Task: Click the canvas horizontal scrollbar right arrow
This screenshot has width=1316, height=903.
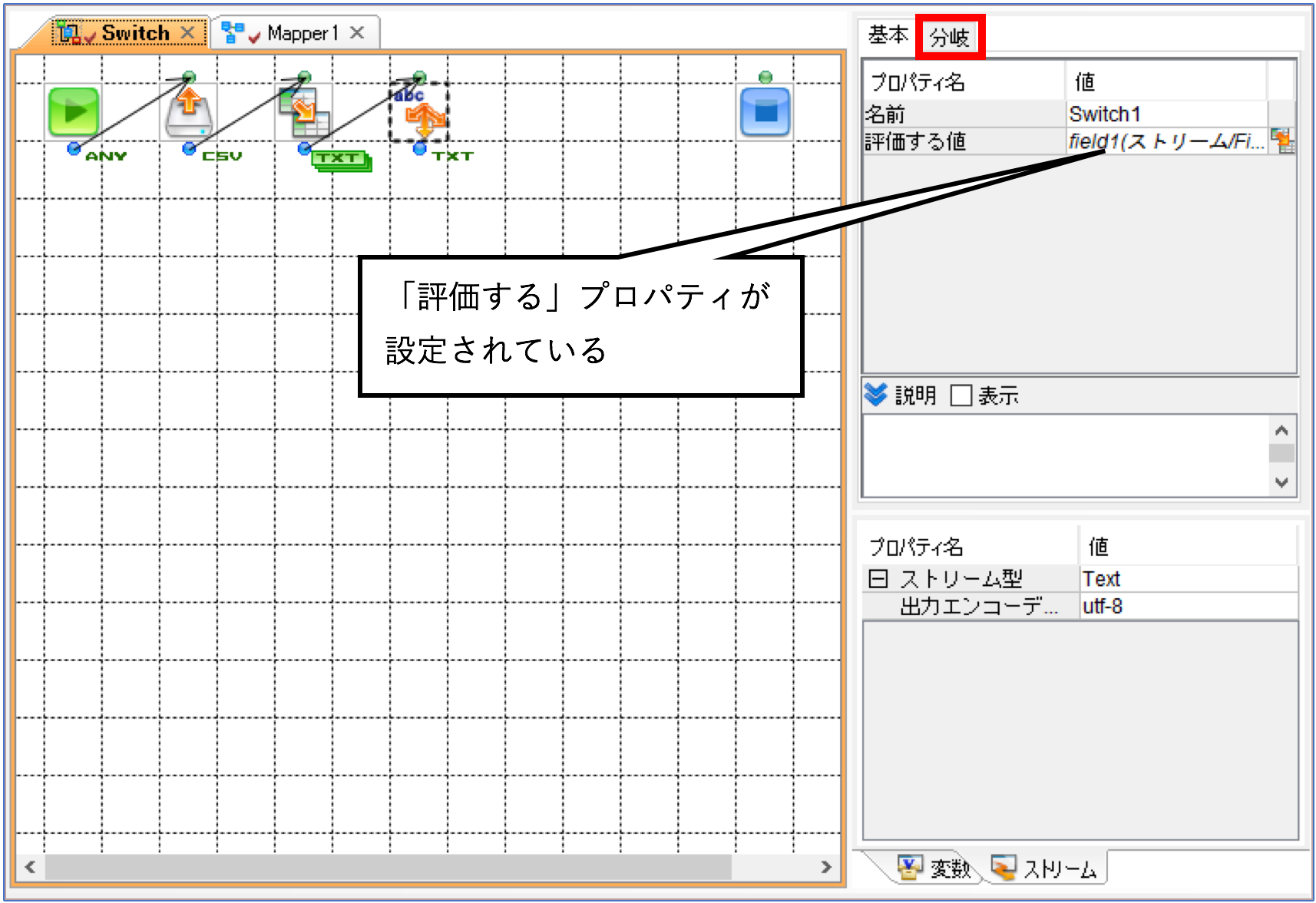Action: pos(826,867)
